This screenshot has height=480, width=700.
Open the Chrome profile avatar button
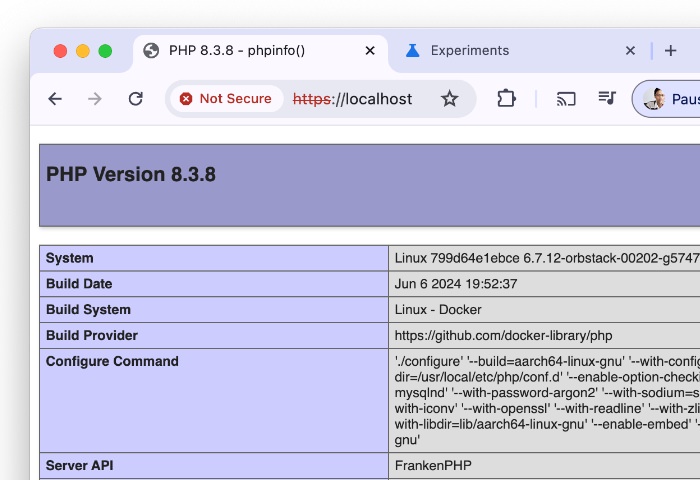click(x=667, y=99)
